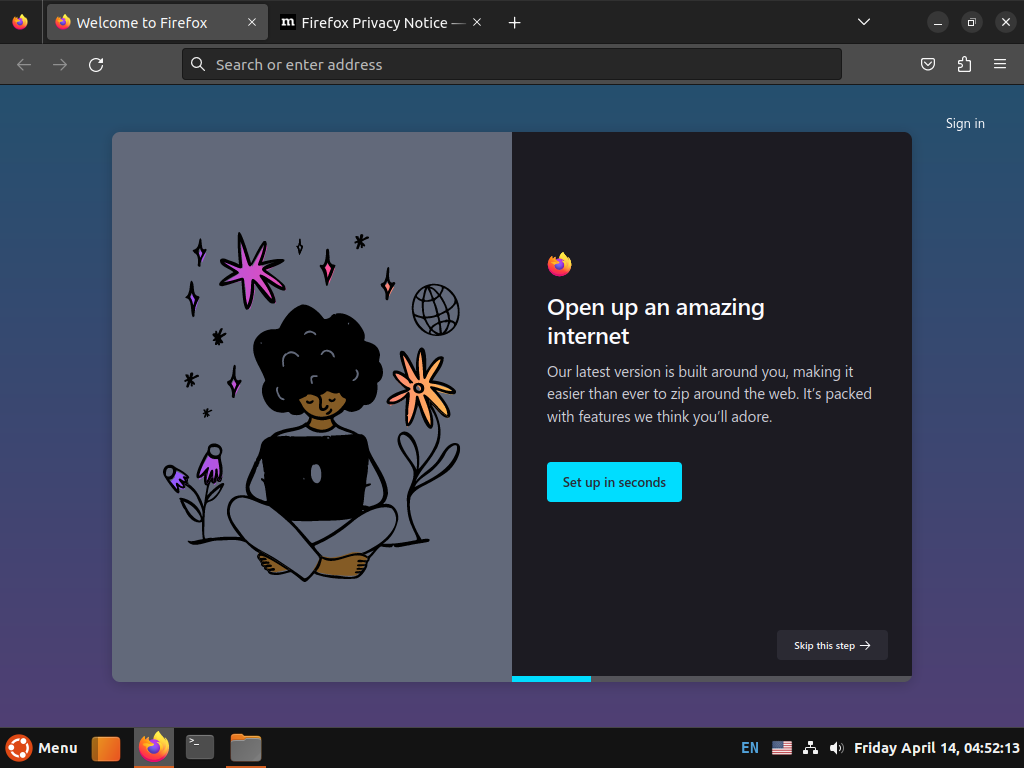This screenshot has height=768, width=1024.
Task: Open the Ubuntu Menu button
Action: point(42,748)
